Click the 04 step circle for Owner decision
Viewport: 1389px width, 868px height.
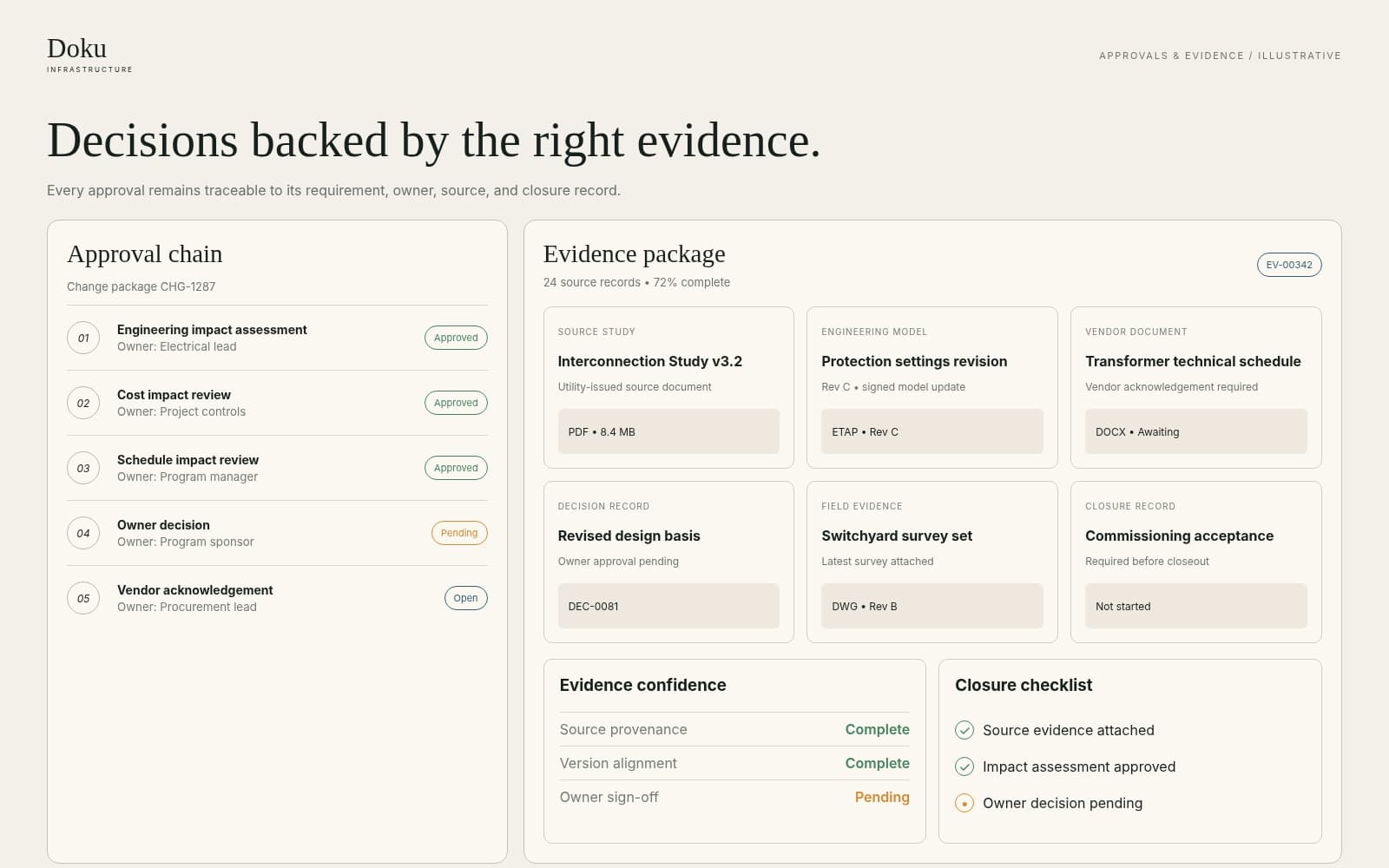pyautogui.click(x=83, y=533)
